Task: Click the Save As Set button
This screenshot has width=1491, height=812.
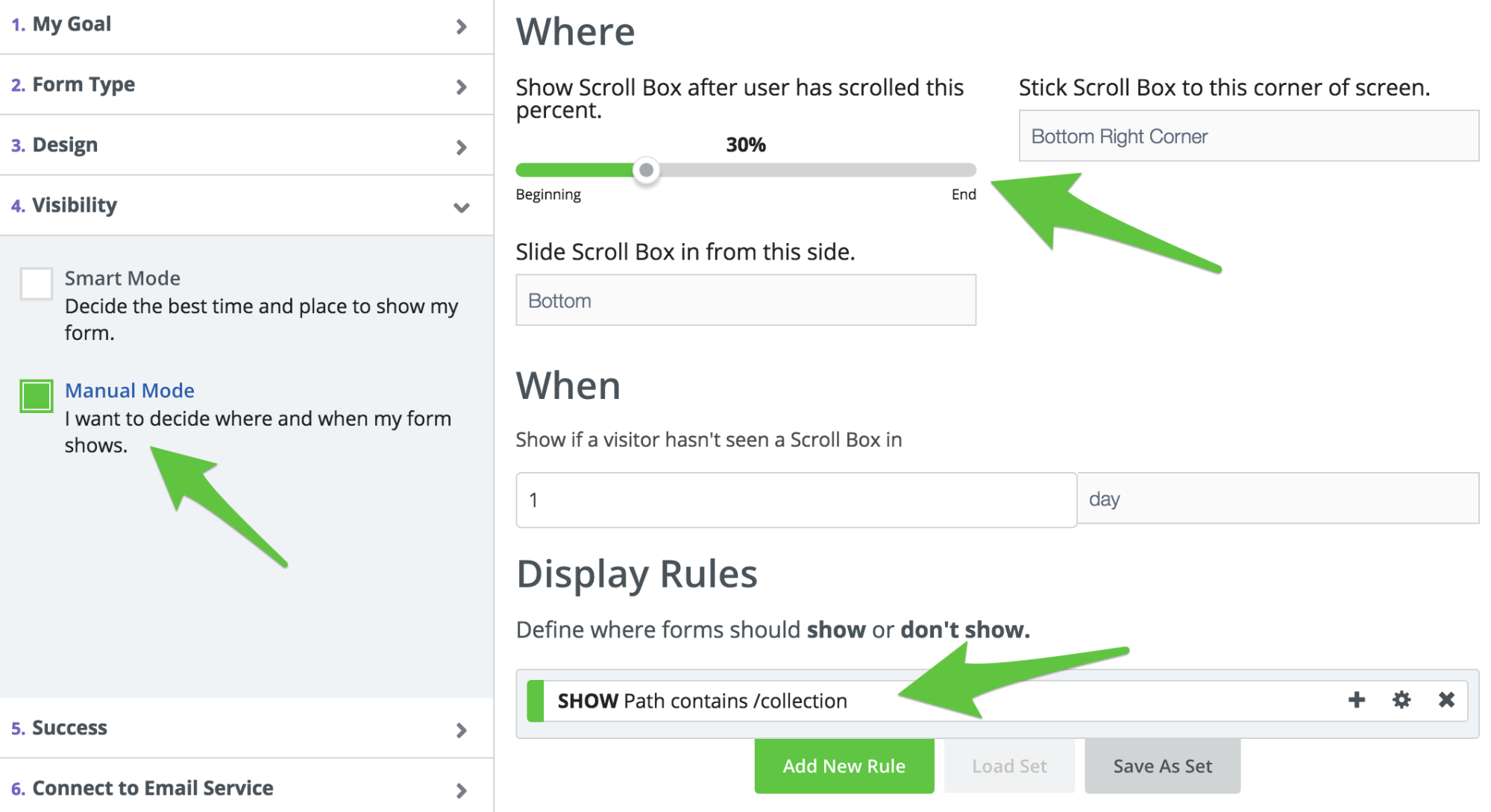Action: [x=1162, y=766]
